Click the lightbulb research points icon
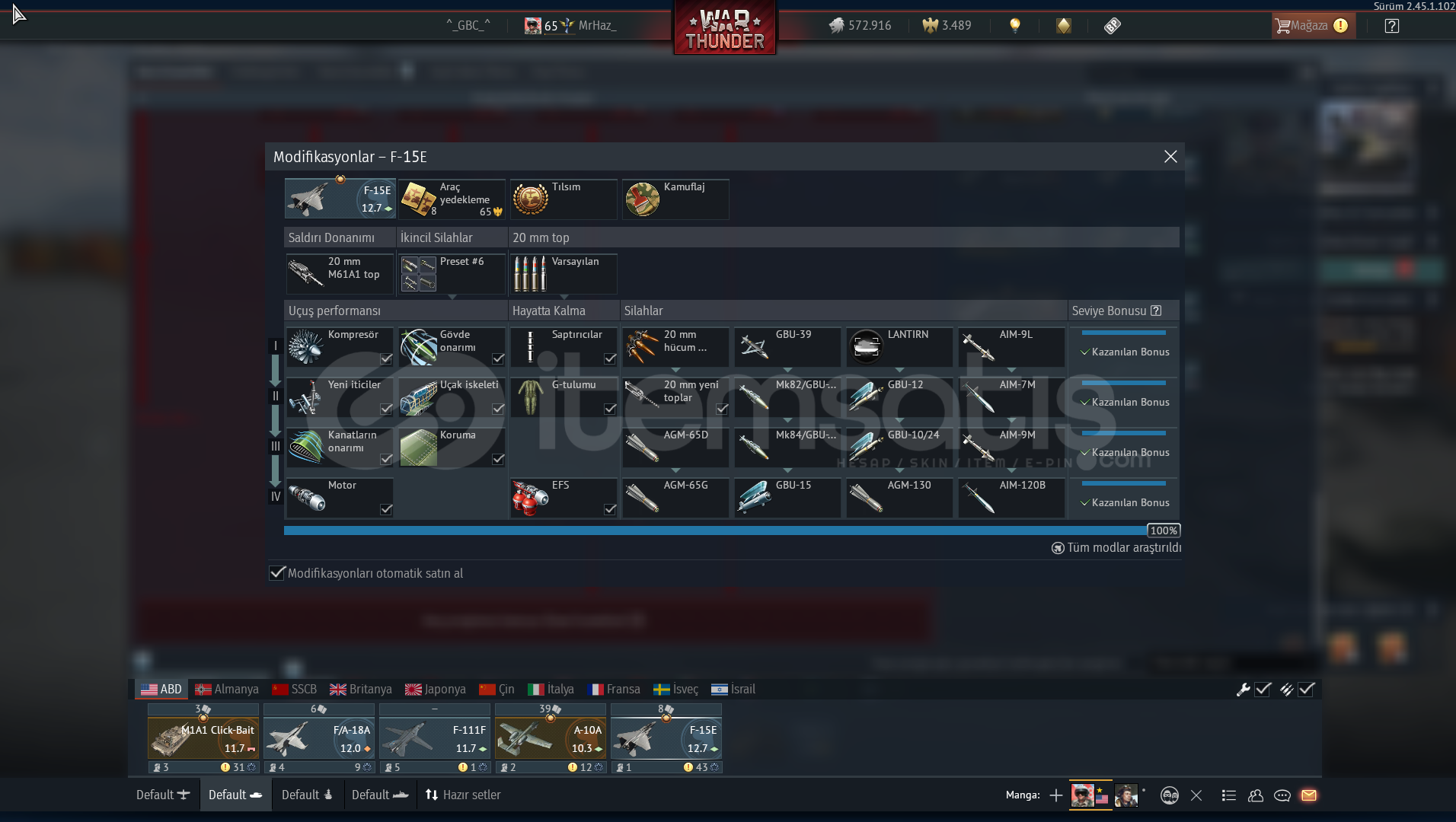This screenshot has height=822, width=1456. 1014,26
